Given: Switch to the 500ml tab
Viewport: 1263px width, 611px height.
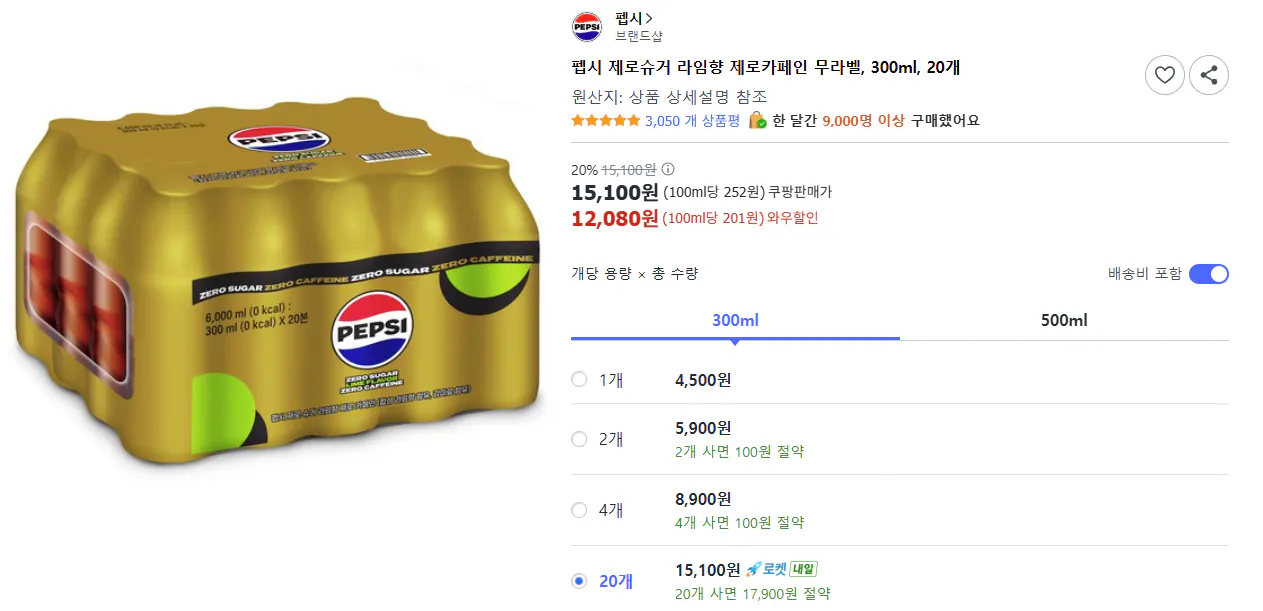Looking at the screenshot, I should [x=1063, y=320].
